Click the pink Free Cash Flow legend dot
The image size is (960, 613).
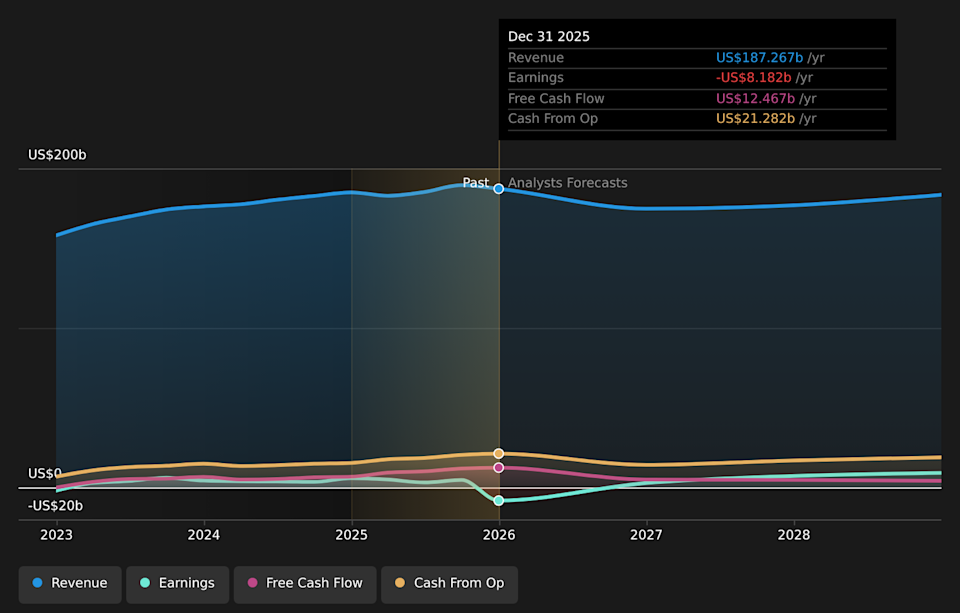(x=253, y=584)
